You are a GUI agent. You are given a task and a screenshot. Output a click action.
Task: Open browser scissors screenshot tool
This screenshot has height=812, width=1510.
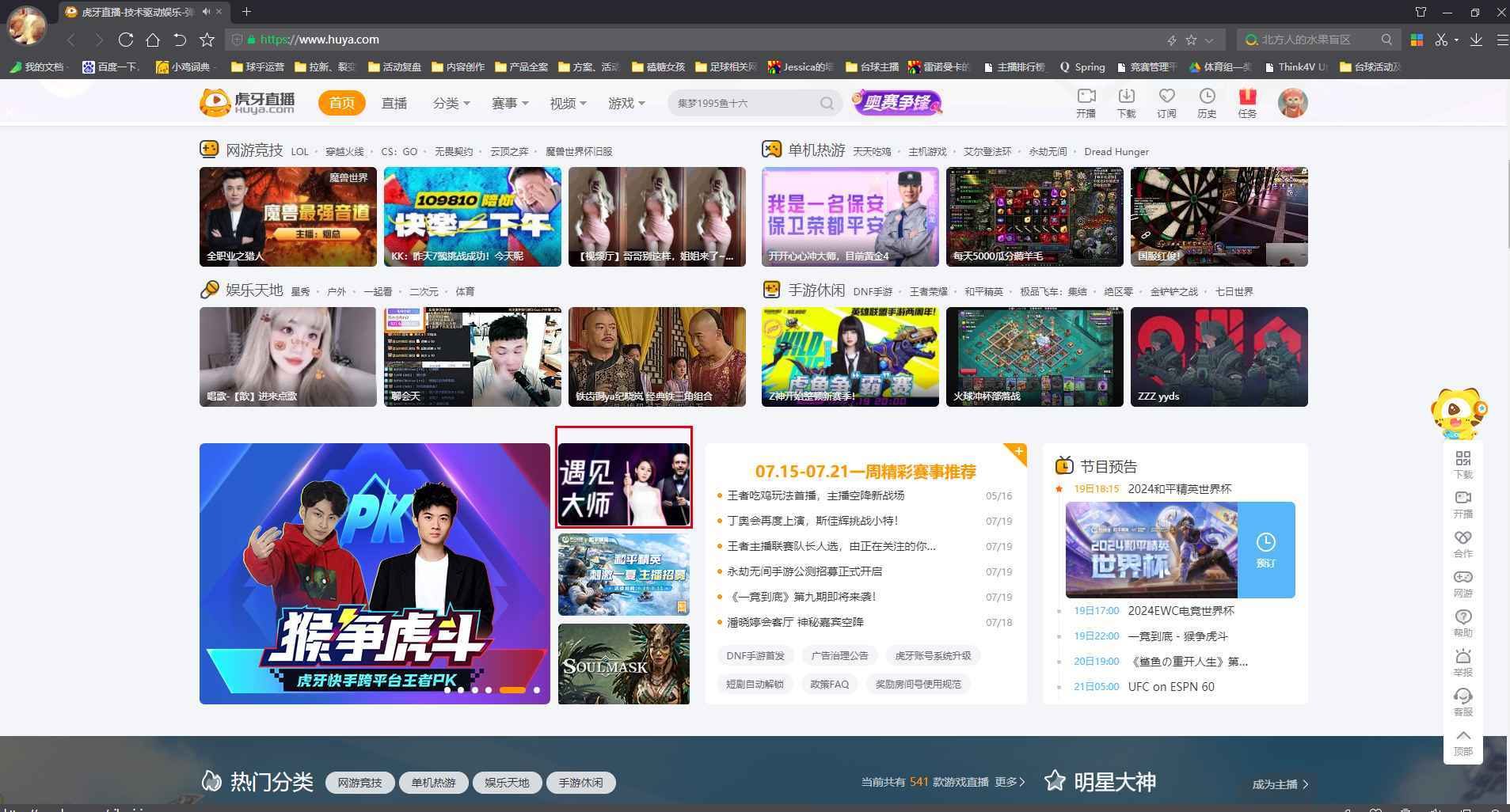pyautogui.click(x=1441, y=40)
